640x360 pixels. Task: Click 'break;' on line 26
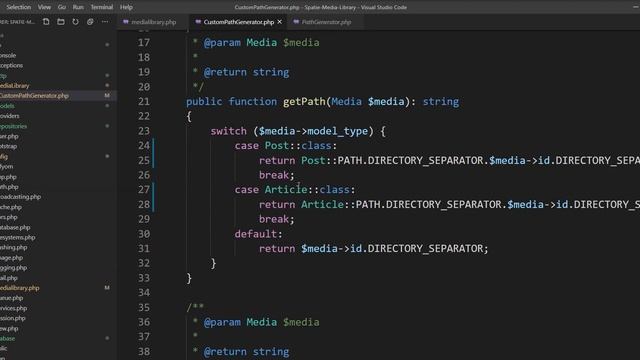pos(276,175)
